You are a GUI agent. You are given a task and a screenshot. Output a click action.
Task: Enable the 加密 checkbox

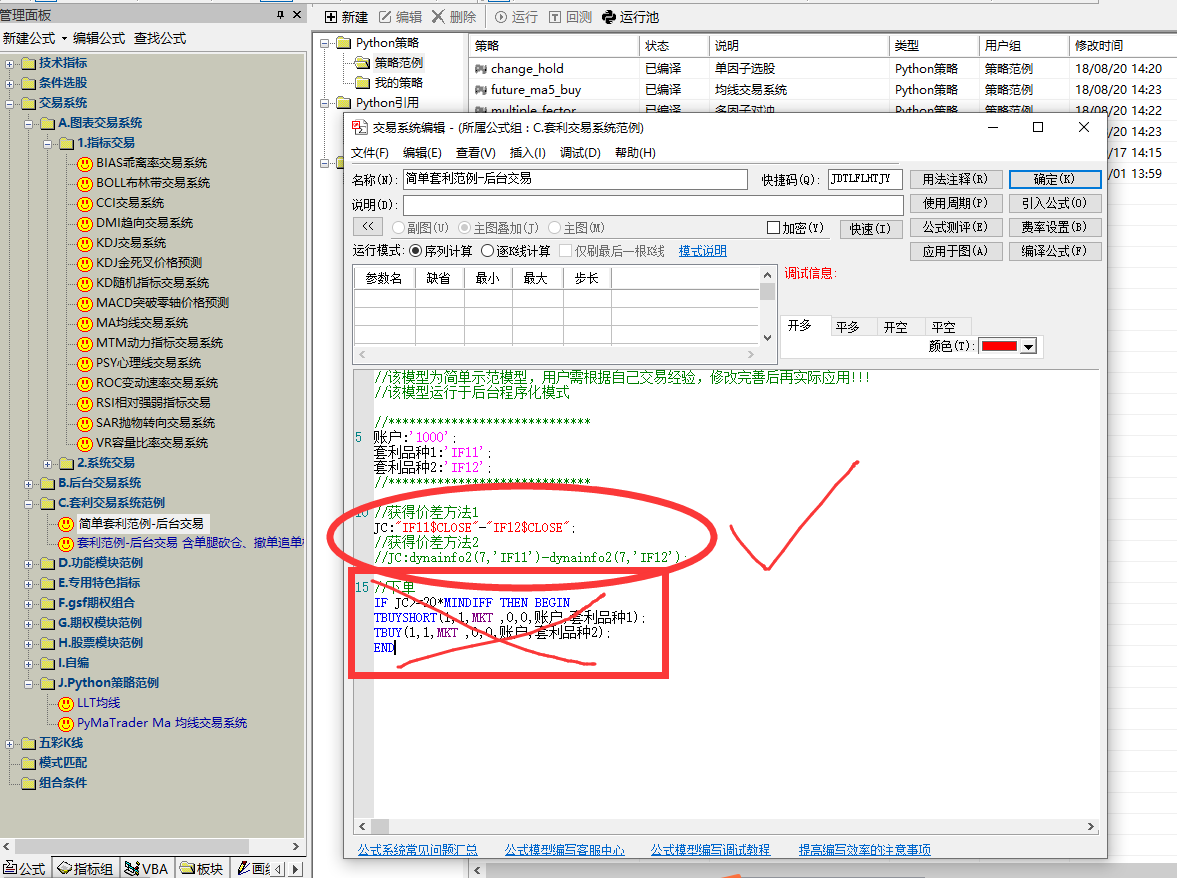tap(773, 228)
